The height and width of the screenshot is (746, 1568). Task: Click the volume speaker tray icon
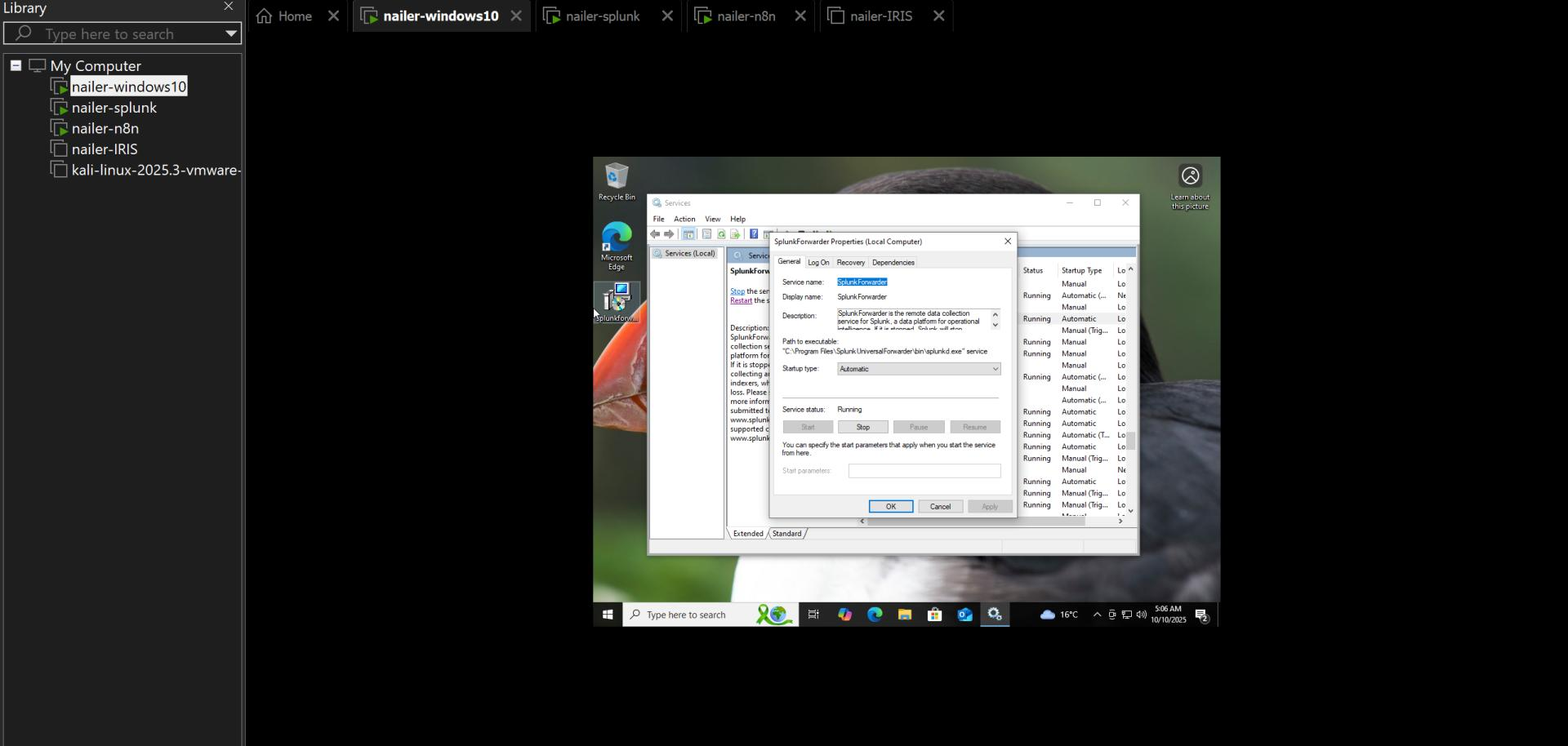[1141, 615]
